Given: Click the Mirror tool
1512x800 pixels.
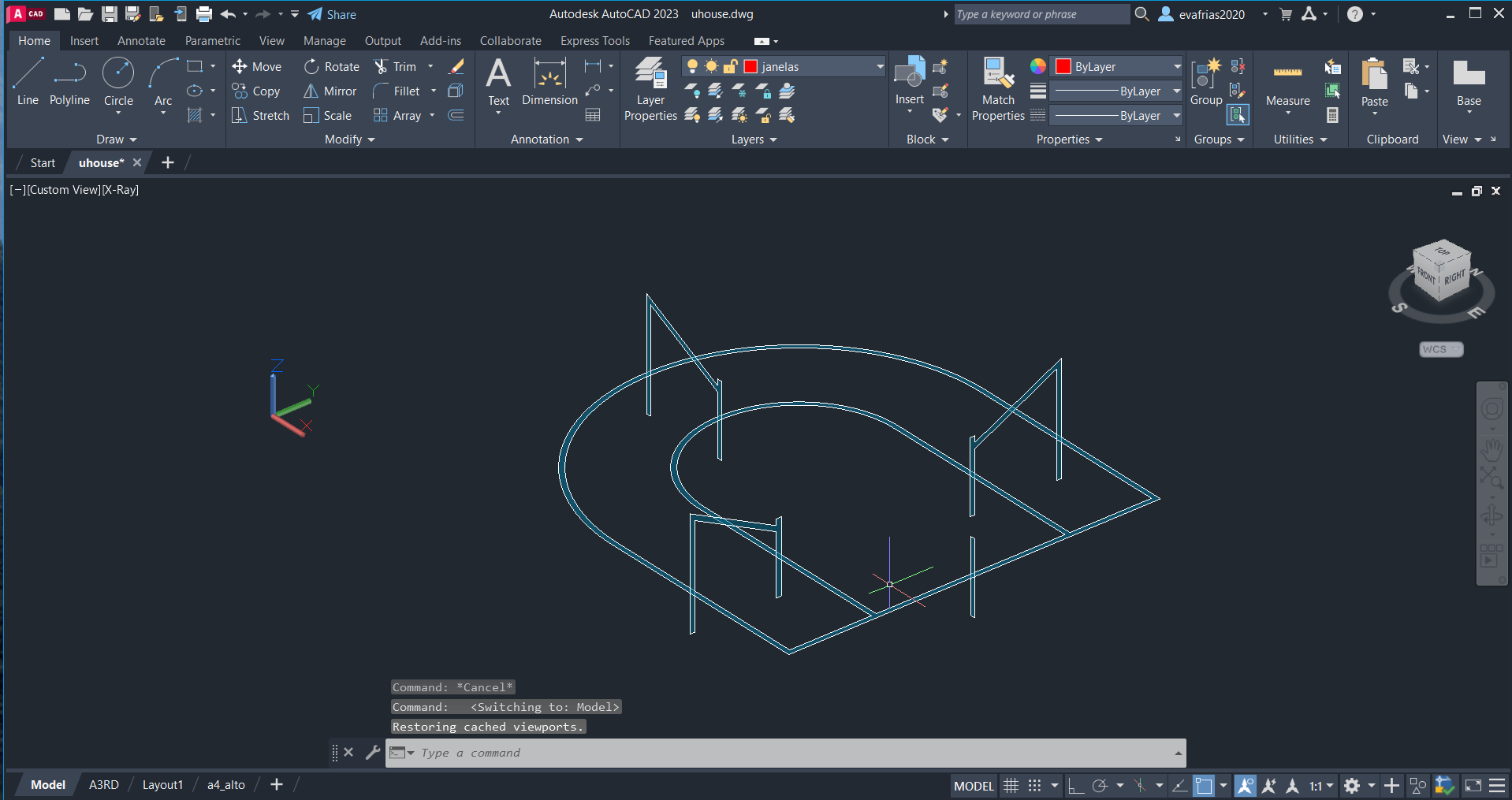Looking at the screenshot, I should pyautogui.click(x=330, y=91).
